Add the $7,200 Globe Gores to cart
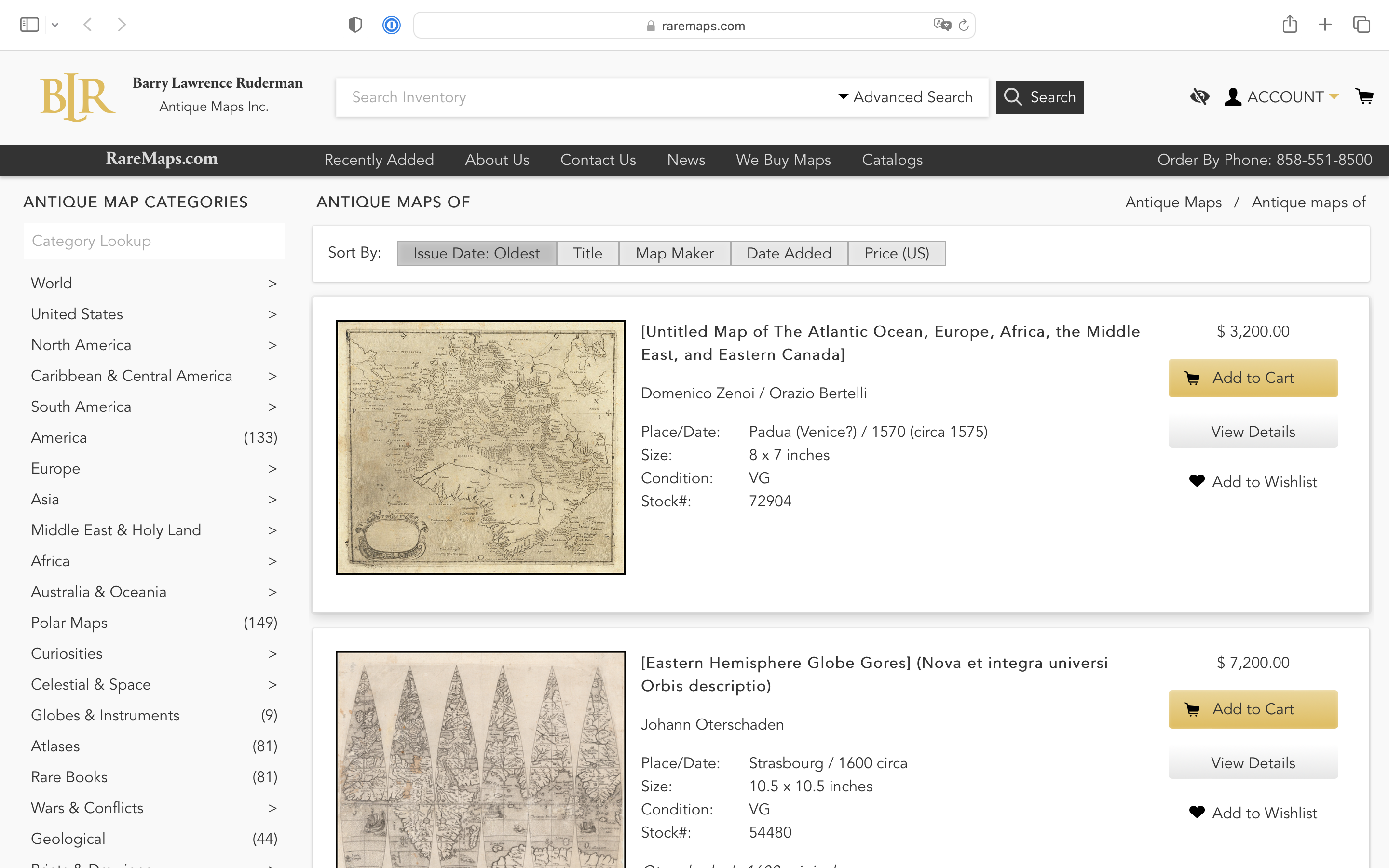 [x=1253, y=709]
